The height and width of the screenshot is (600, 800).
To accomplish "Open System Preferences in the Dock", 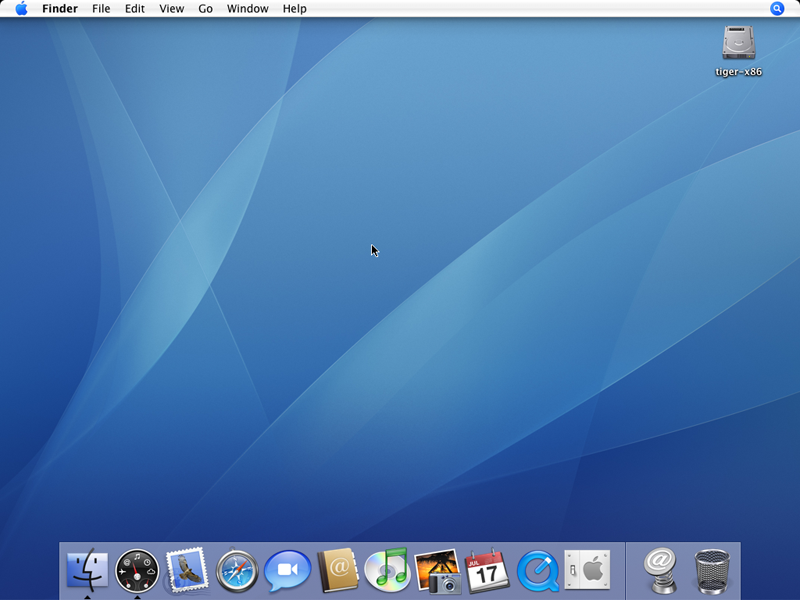I will click(x=587, y=571).
